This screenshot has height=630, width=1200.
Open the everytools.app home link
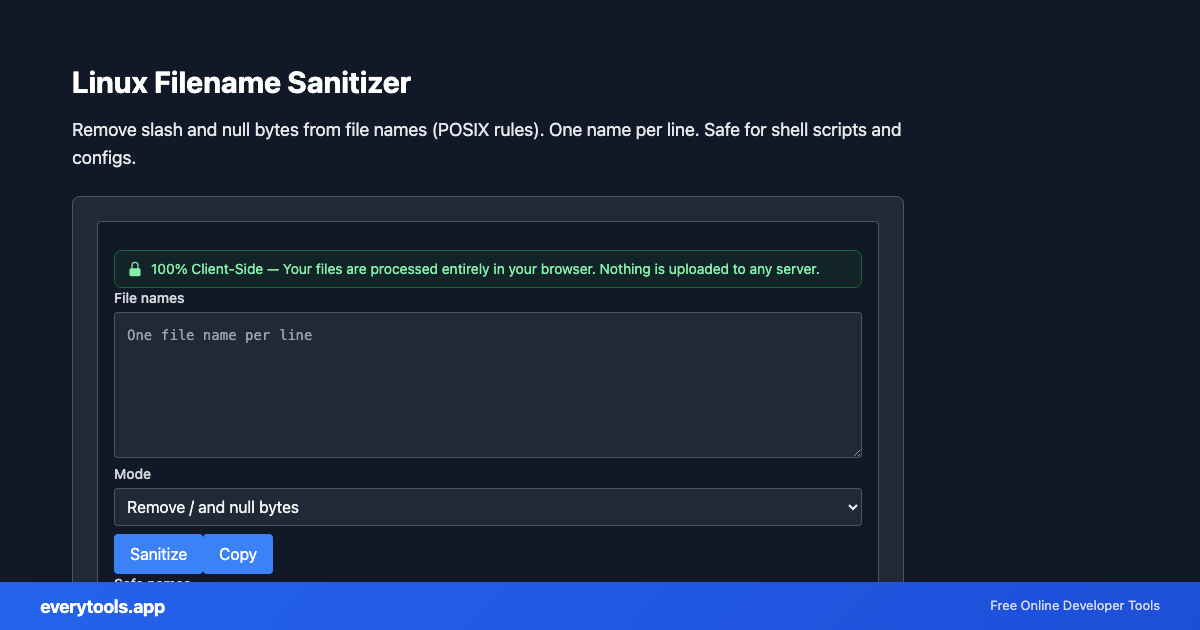[101, 606]
